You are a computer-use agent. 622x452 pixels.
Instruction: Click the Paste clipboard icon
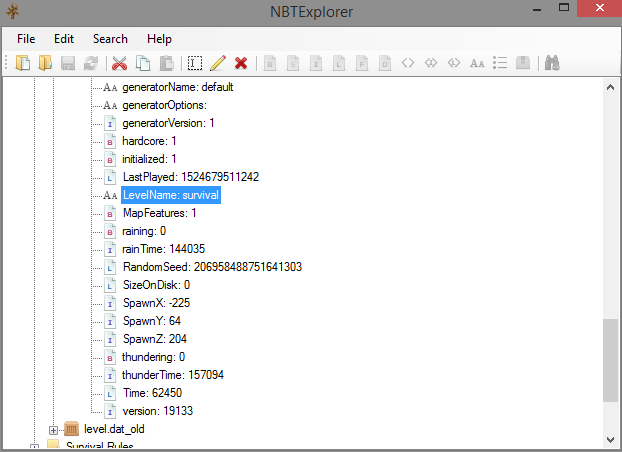pyautogui.click(x=167, y=63)
